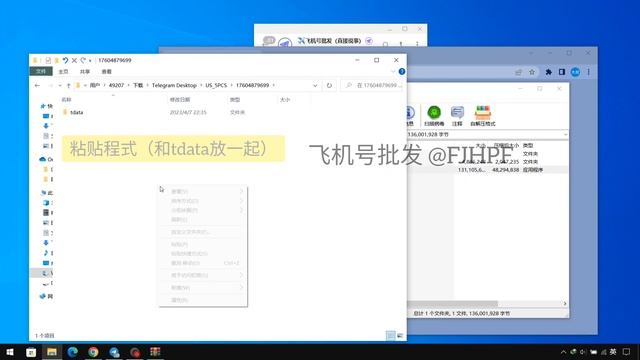This screenshot has width=640, height=360.
Task: Go up one folder level in Explorer
Action: (68, 85)
